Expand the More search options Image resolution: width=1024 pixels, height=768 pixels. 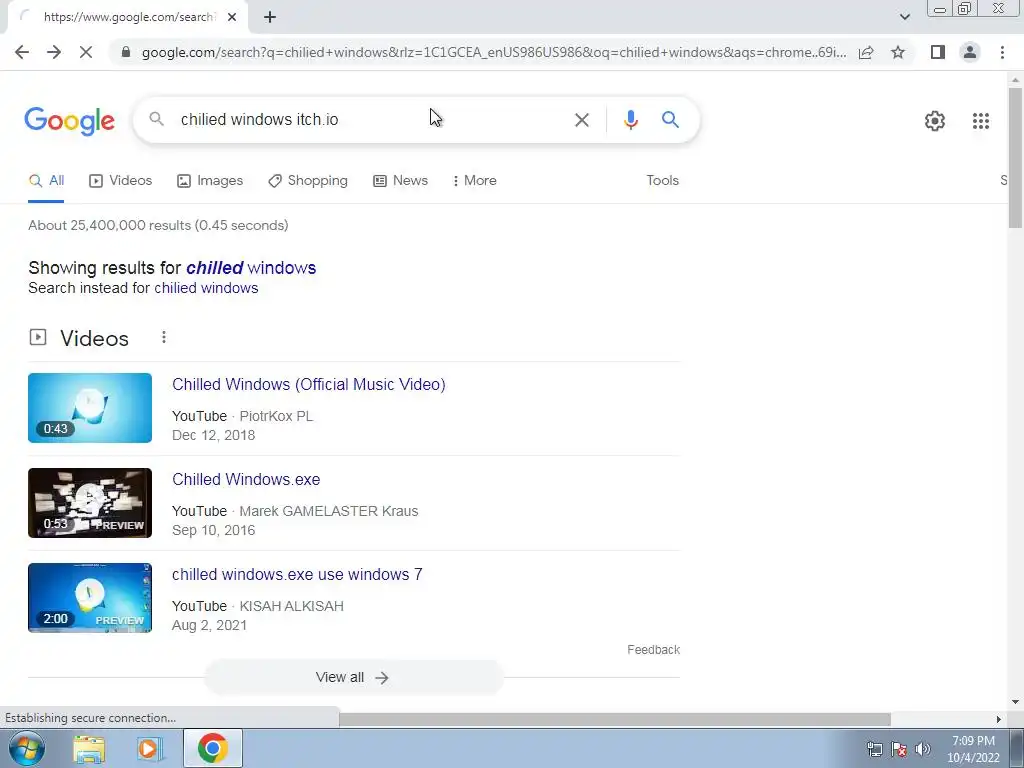coord(474,181)
